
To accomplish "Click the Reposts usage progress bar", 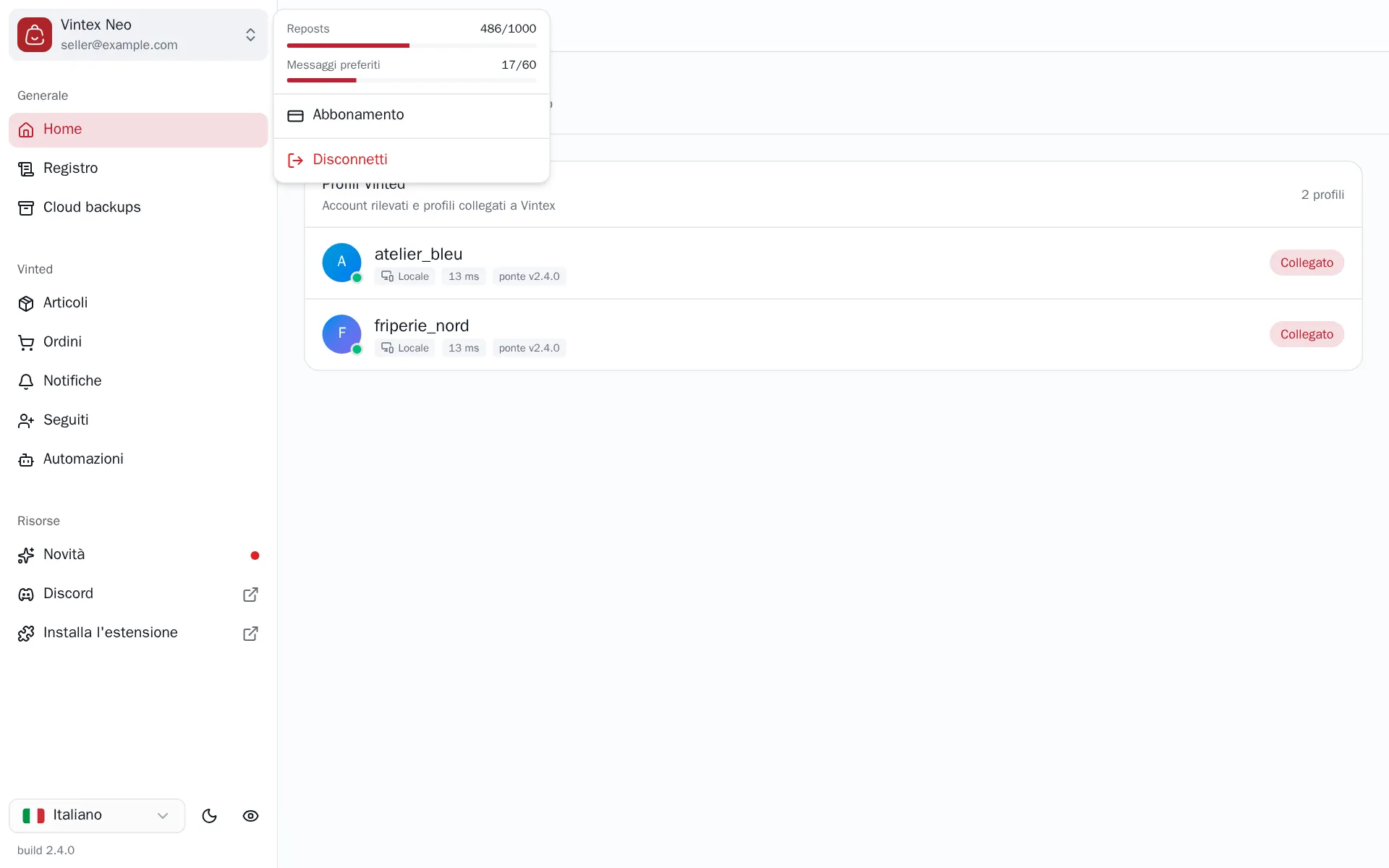I will [412, 46].
